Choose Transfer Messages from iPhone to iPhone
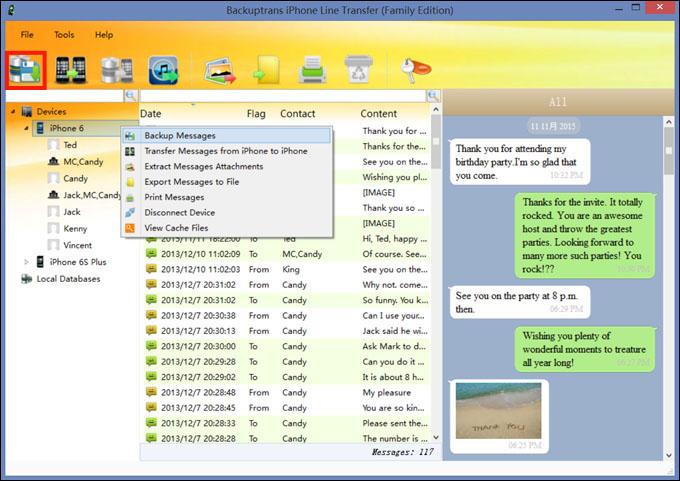 coord(226,151)
